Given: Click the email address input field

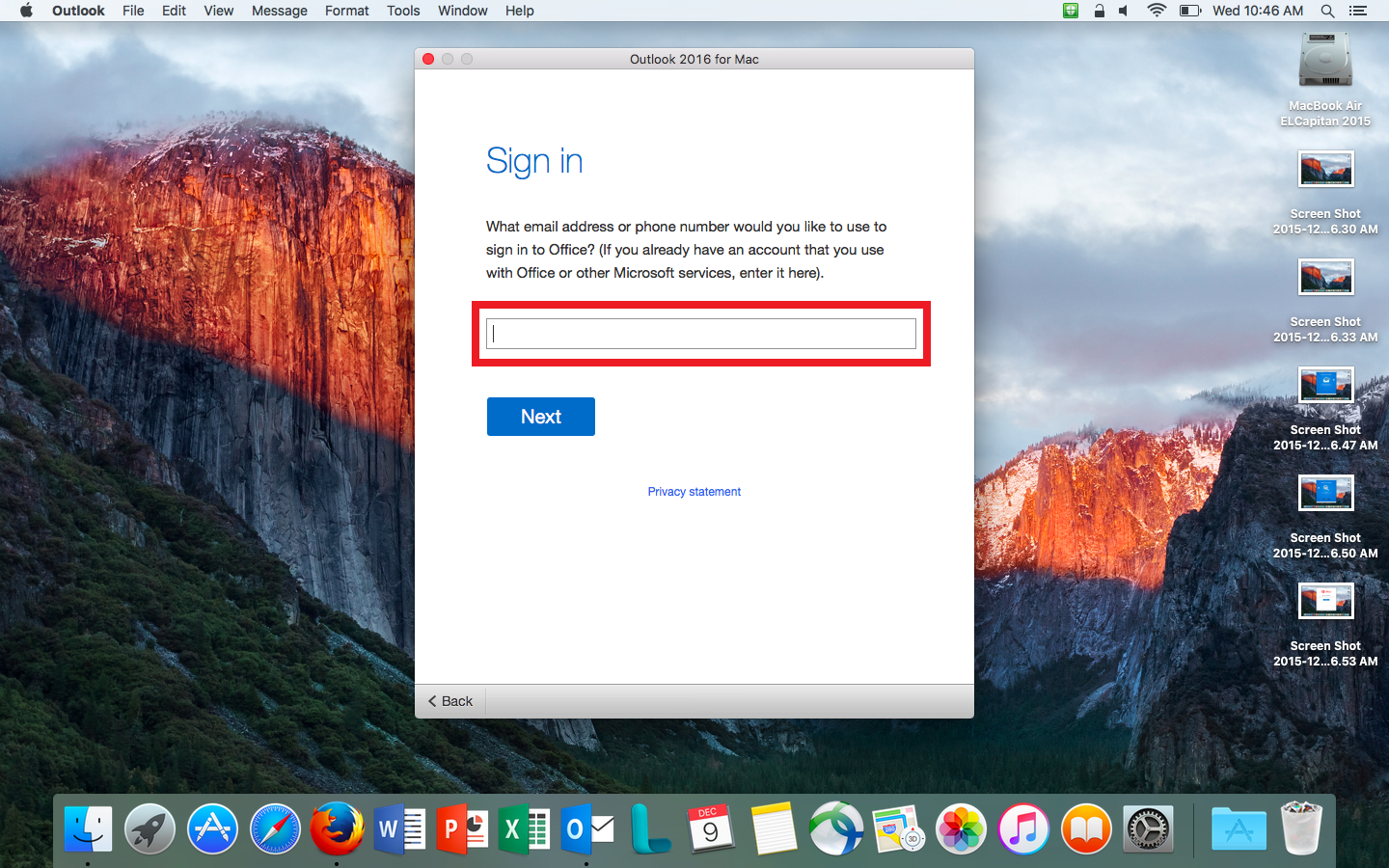Looking at the screenshot, I should [x=700, y=334].
